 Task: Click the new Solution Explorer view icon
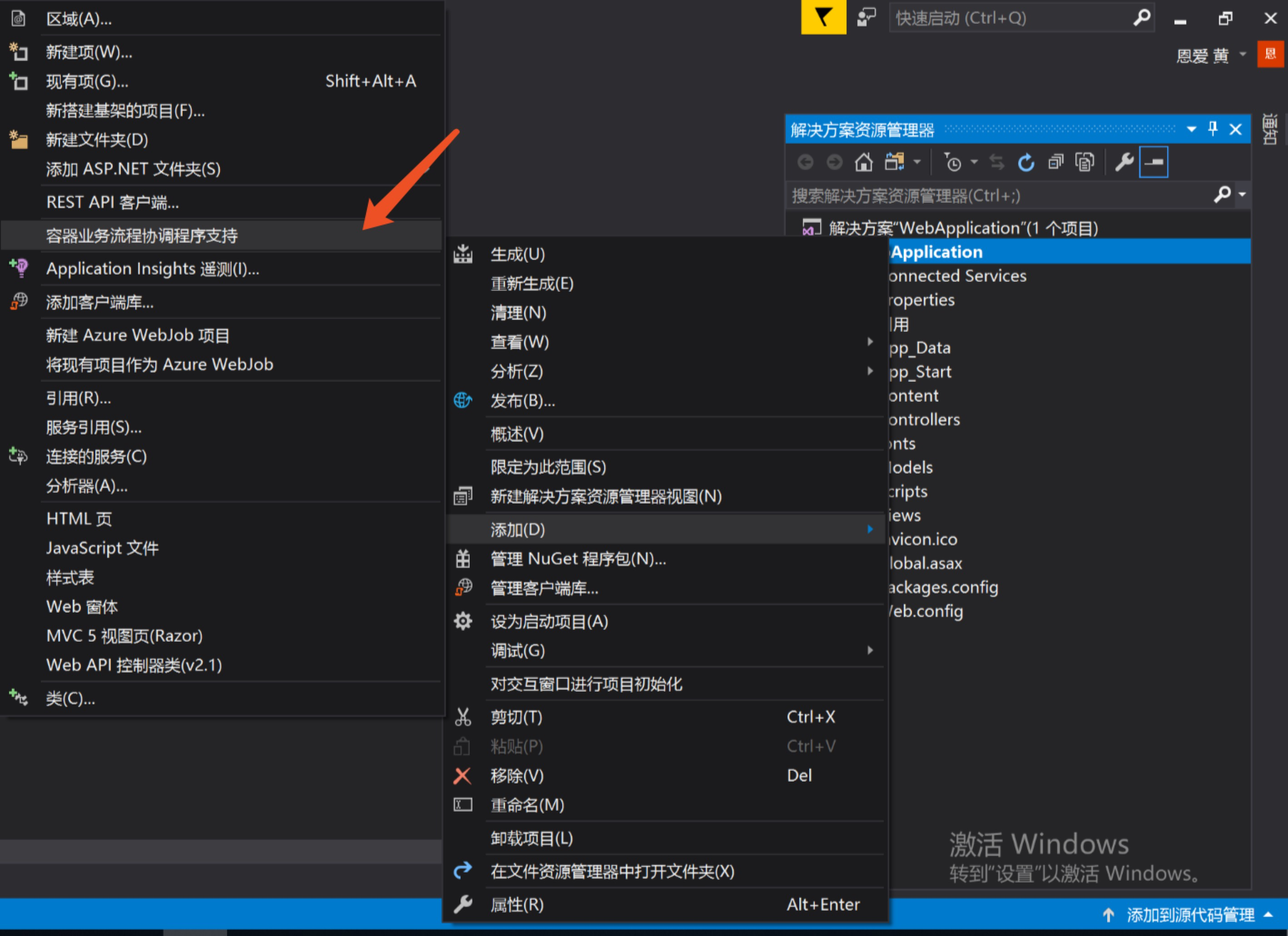(x=463, y=496)
